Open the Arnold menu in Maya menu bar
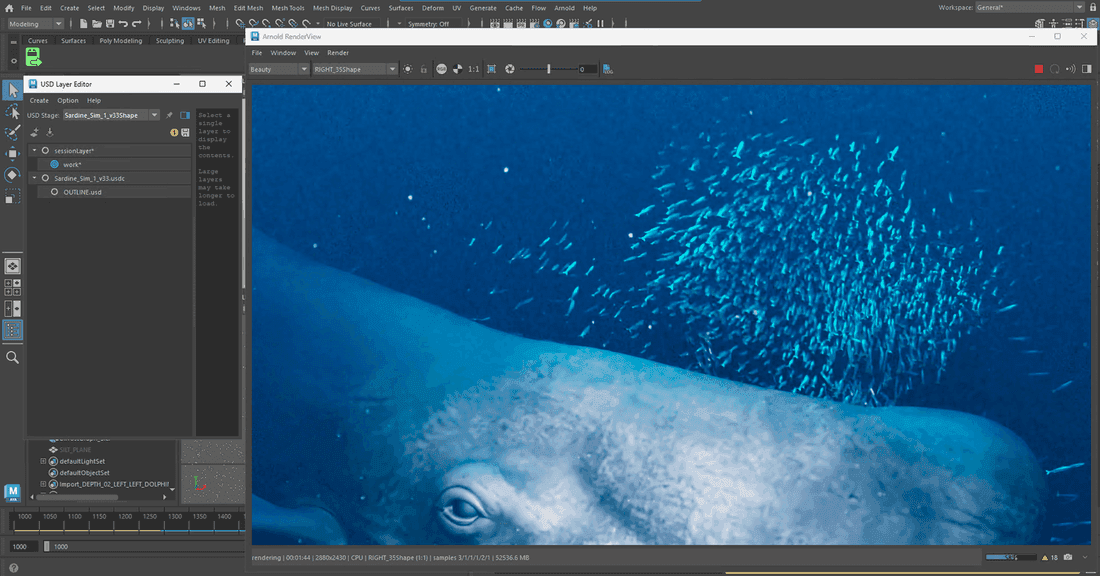 (x=564, y=8)
